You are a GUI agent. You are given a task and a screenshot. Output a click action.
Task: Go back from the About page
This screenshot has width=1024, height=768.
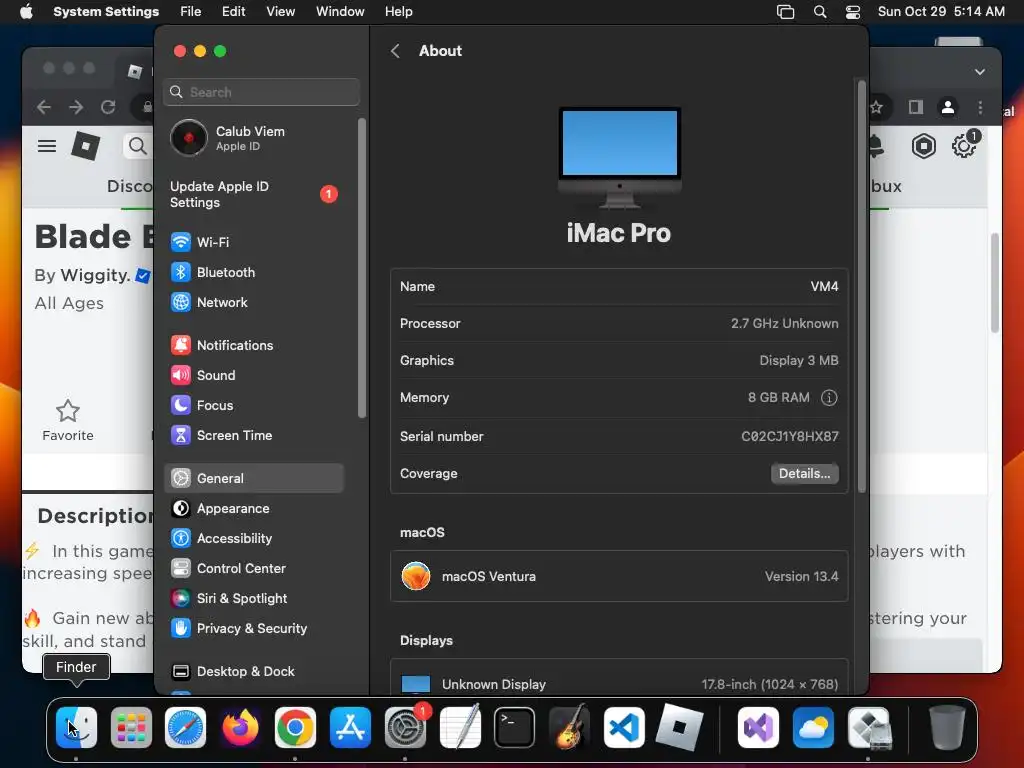395,51
